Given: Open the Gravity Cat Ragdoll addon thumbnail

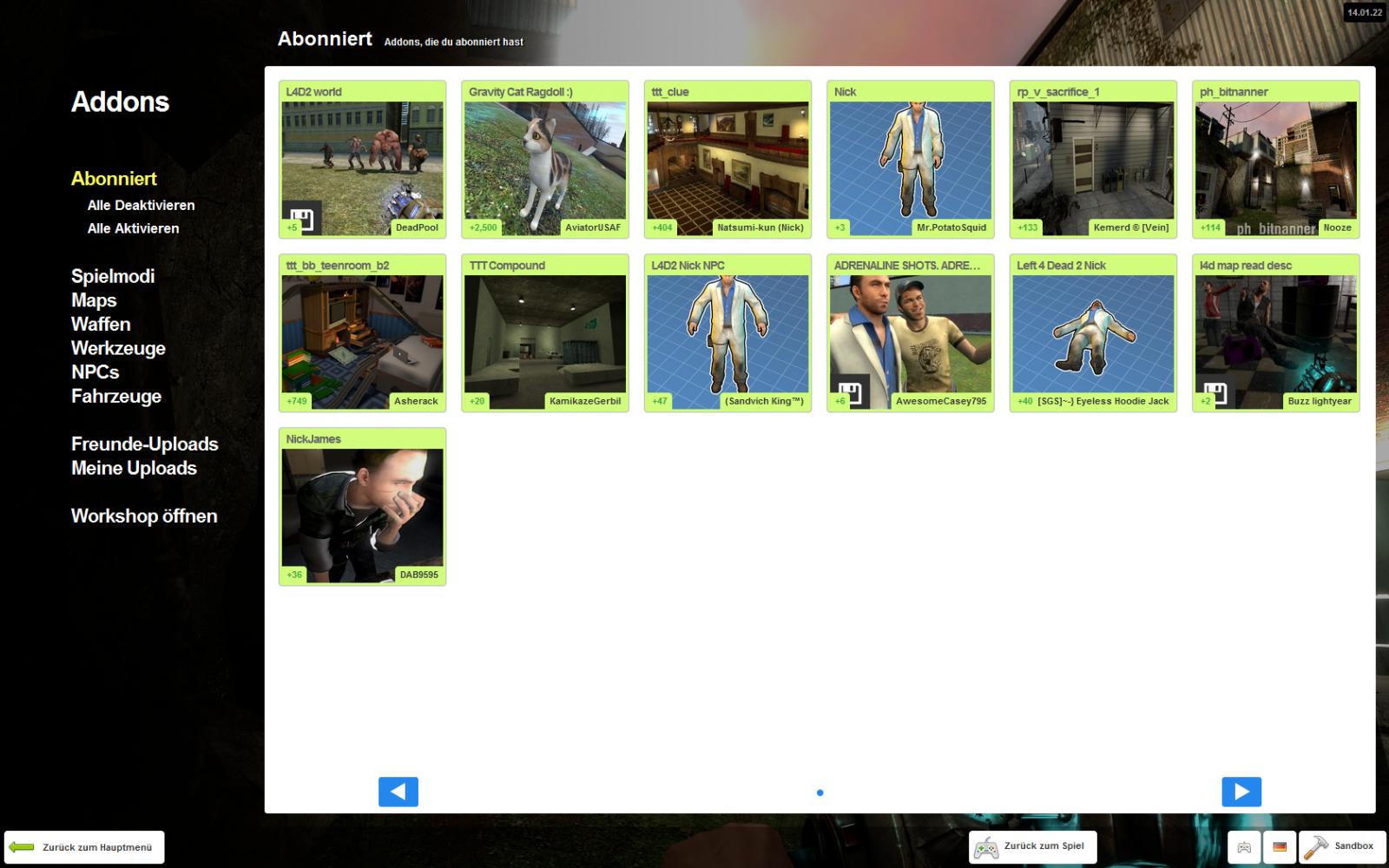Looking at the screenshot, I should [x=544, y=161].
